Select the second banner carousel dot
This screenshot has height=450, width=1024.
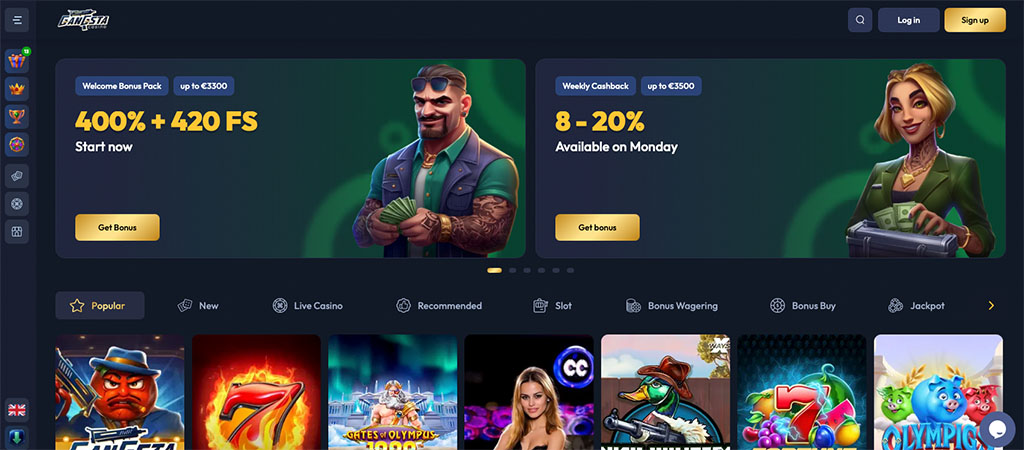point(513,270)
